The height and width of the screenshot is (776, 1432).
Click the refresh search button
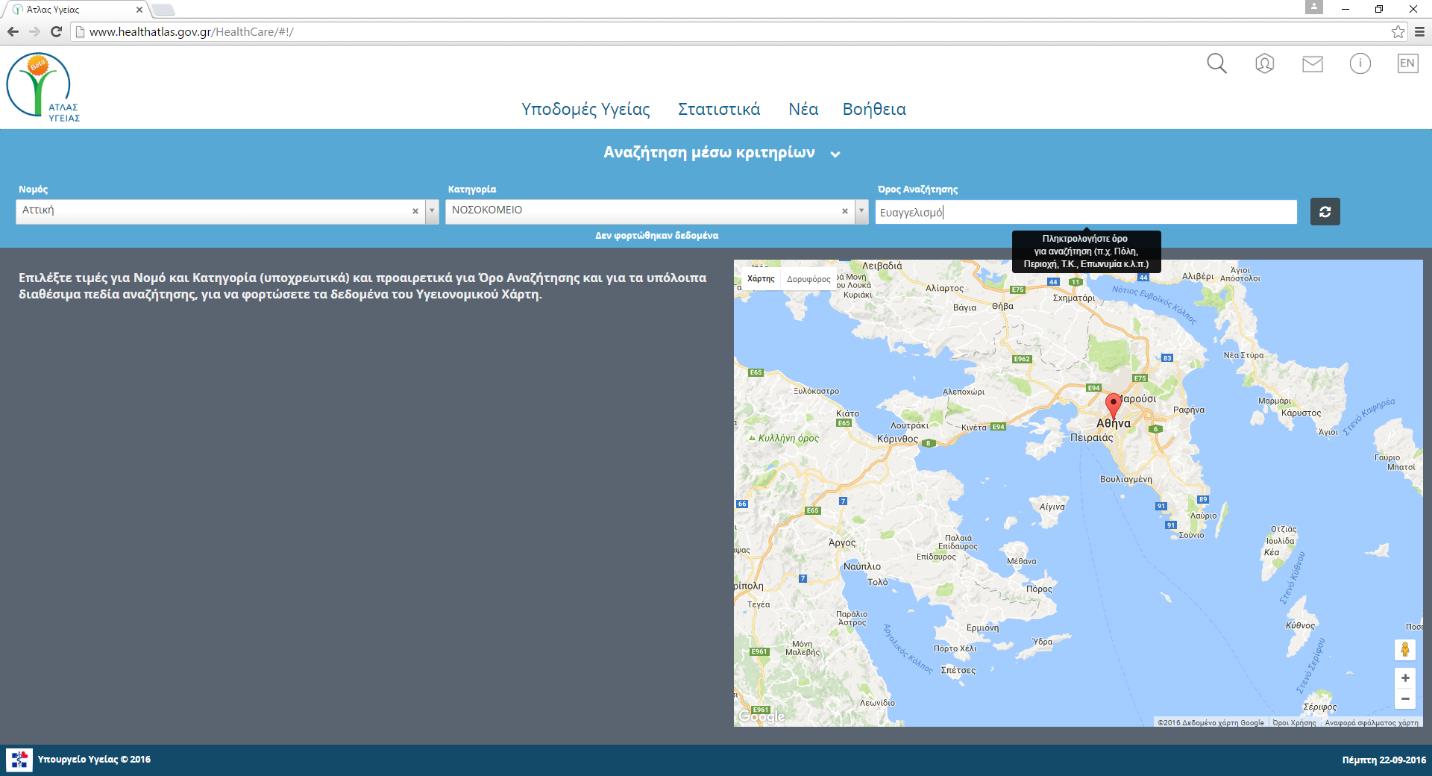point(1325,212)
